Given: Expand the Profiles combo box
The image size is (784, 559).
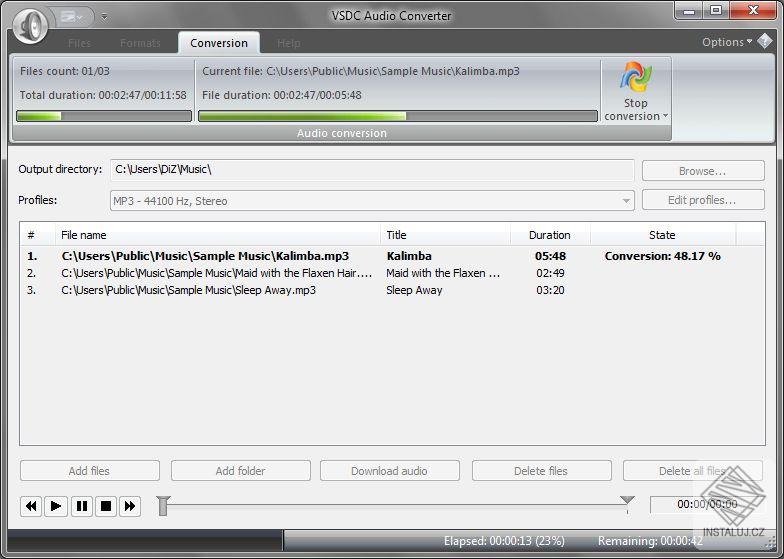Looking at the screenshot, I should point(626,200).
